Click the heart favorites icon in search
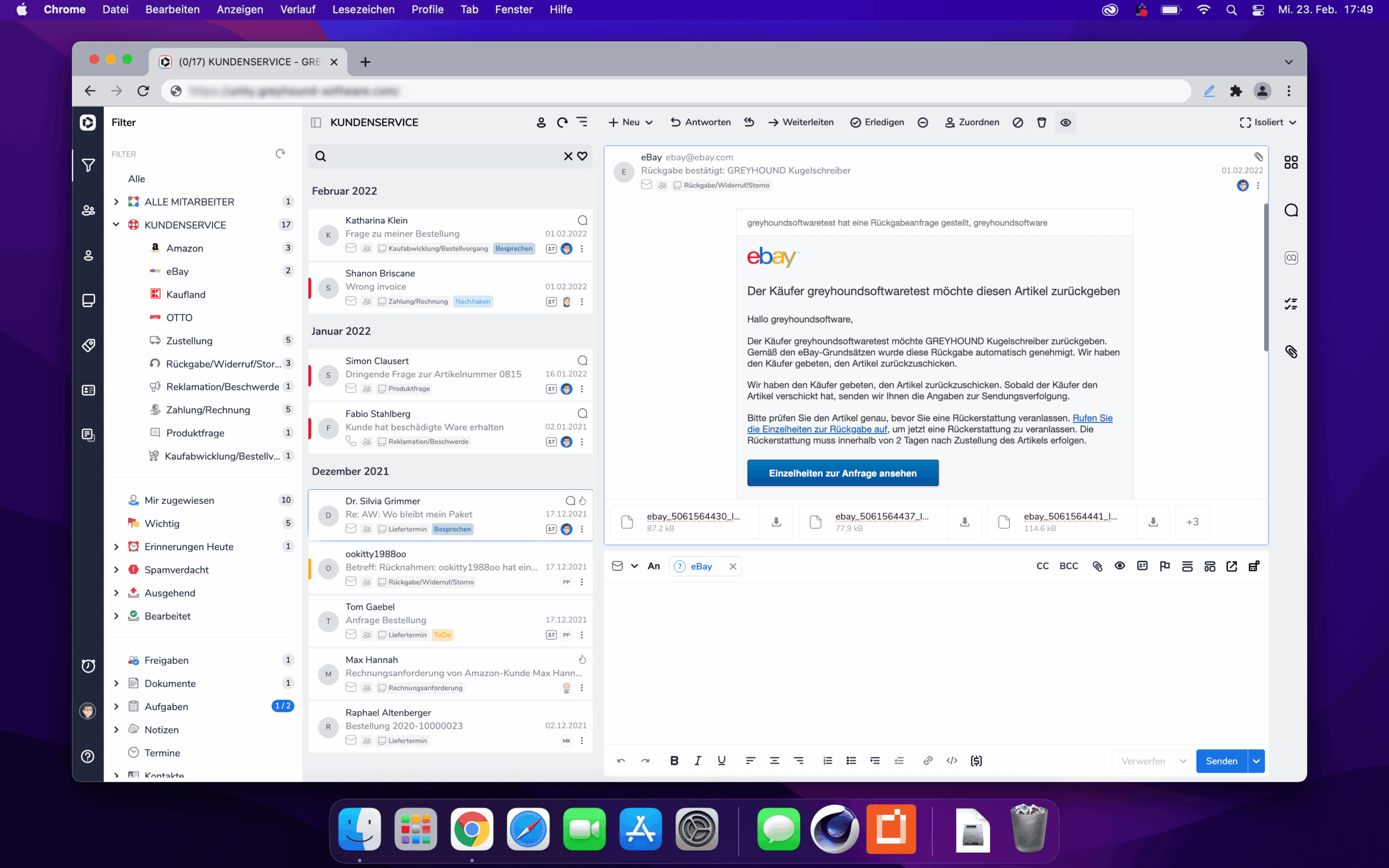This screenshot has height=868, width=1389. (582, 156)
